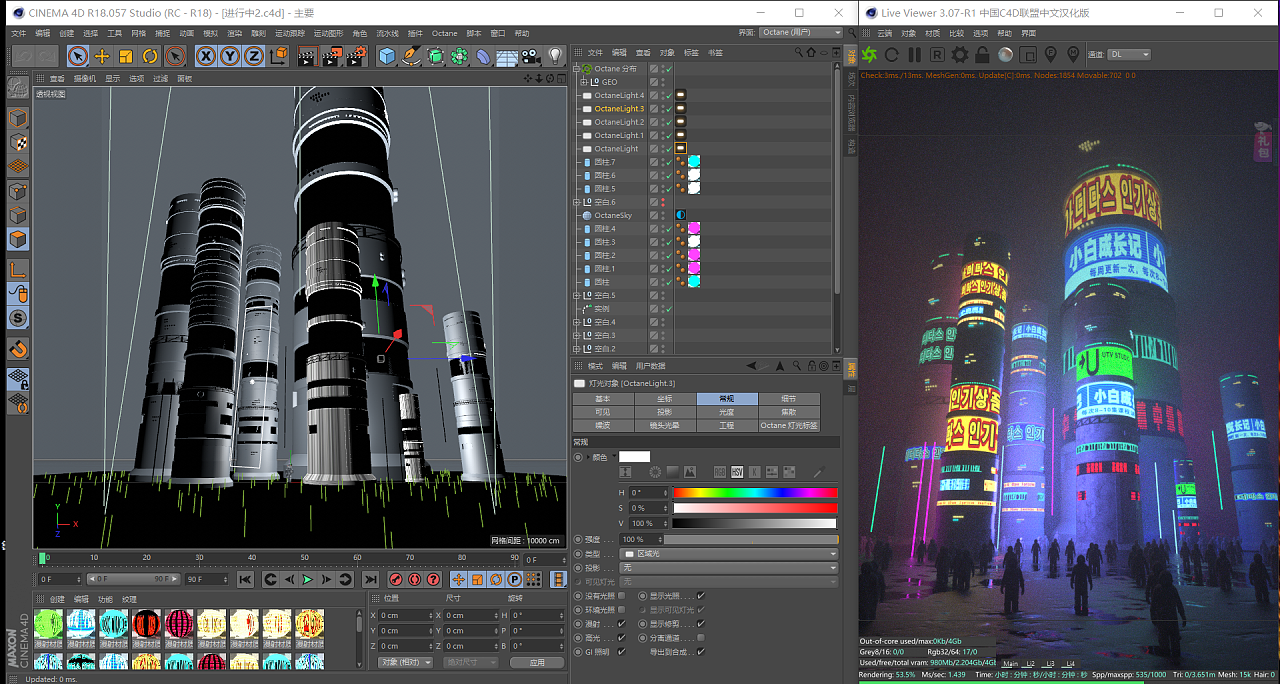Open the Octane menu

click(444, 33)
